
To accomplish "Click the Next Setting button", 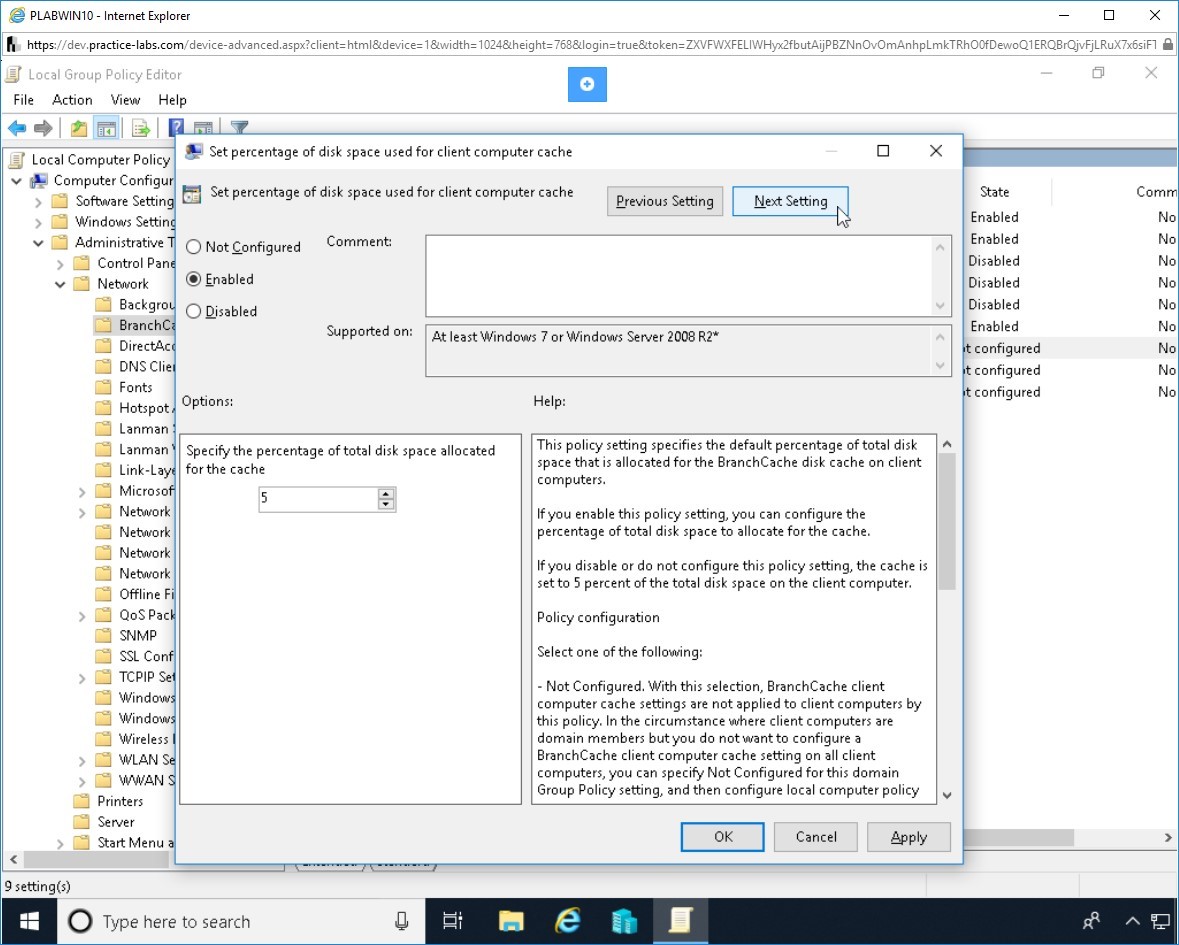I will click(x=790, y=201).
